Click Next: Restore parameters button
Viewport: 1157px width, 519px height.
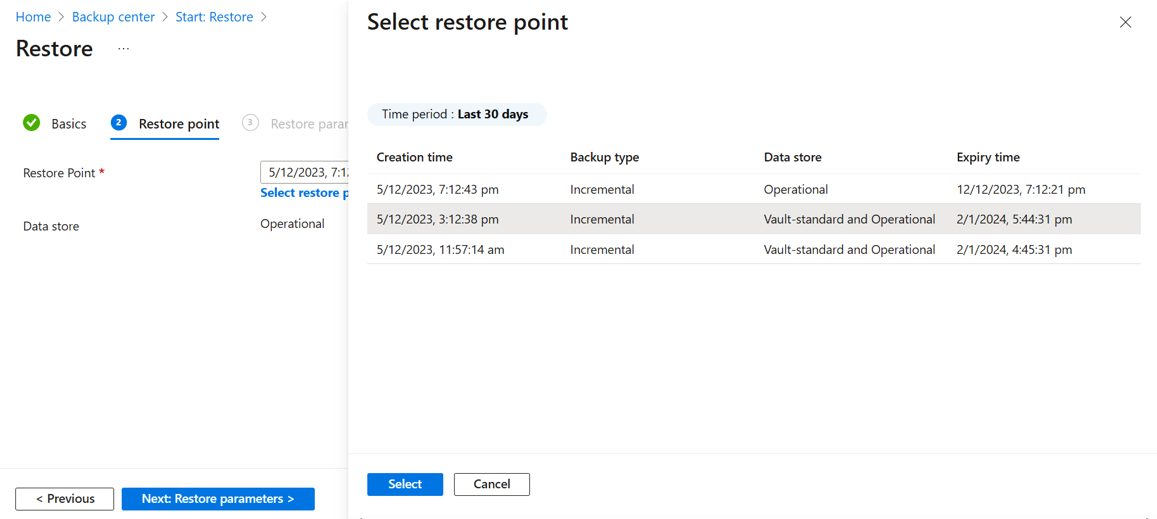(x=218, y=499)
